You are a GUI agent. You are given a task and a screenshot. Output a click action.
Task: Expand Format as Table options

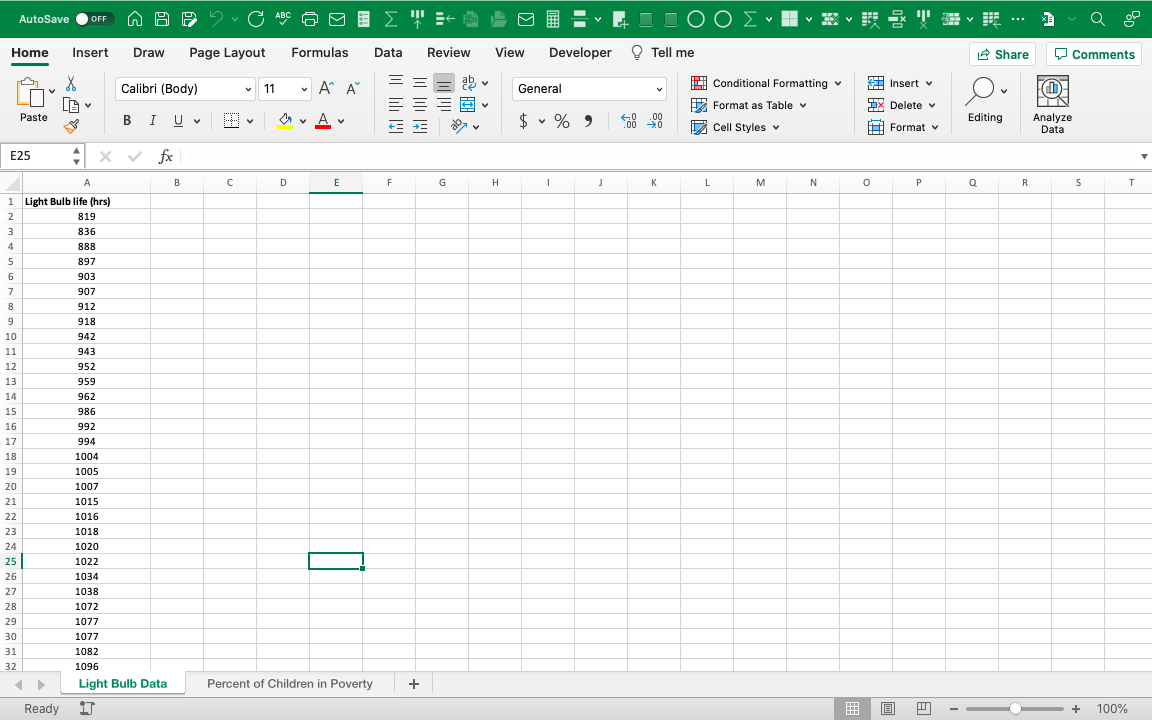(x=803, y=105)
